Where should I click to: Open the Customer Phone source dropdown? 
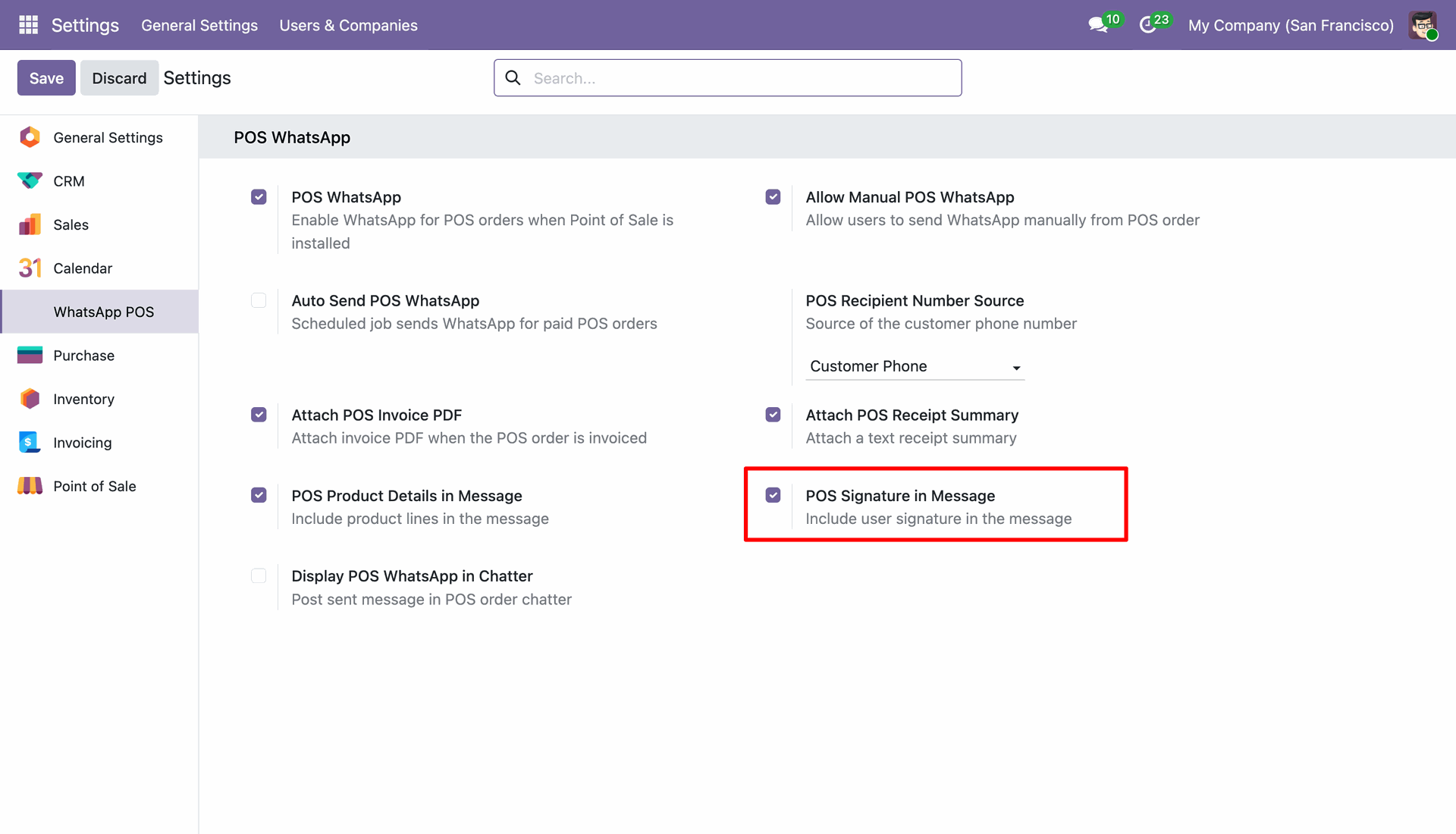point(915,367)
